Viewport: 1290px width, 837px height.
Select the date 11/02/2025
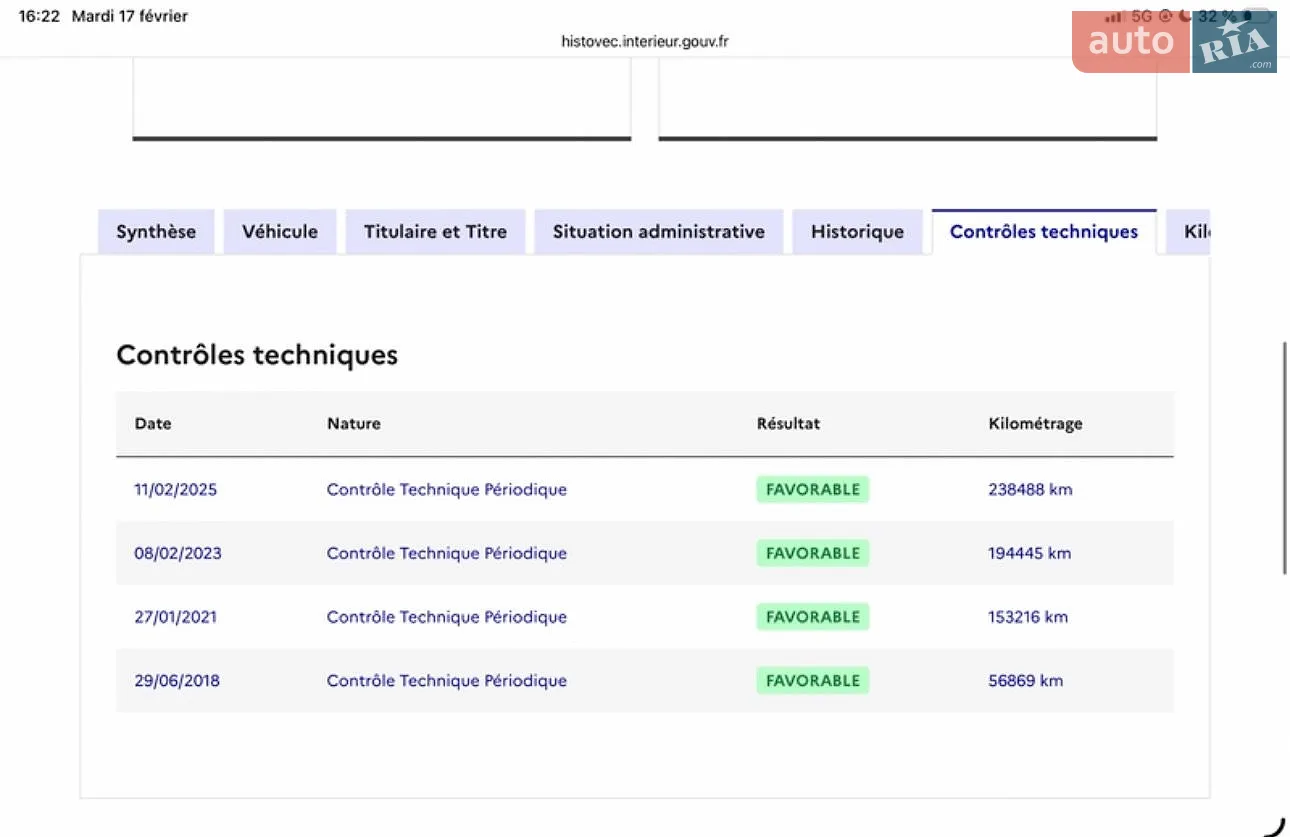176,490
